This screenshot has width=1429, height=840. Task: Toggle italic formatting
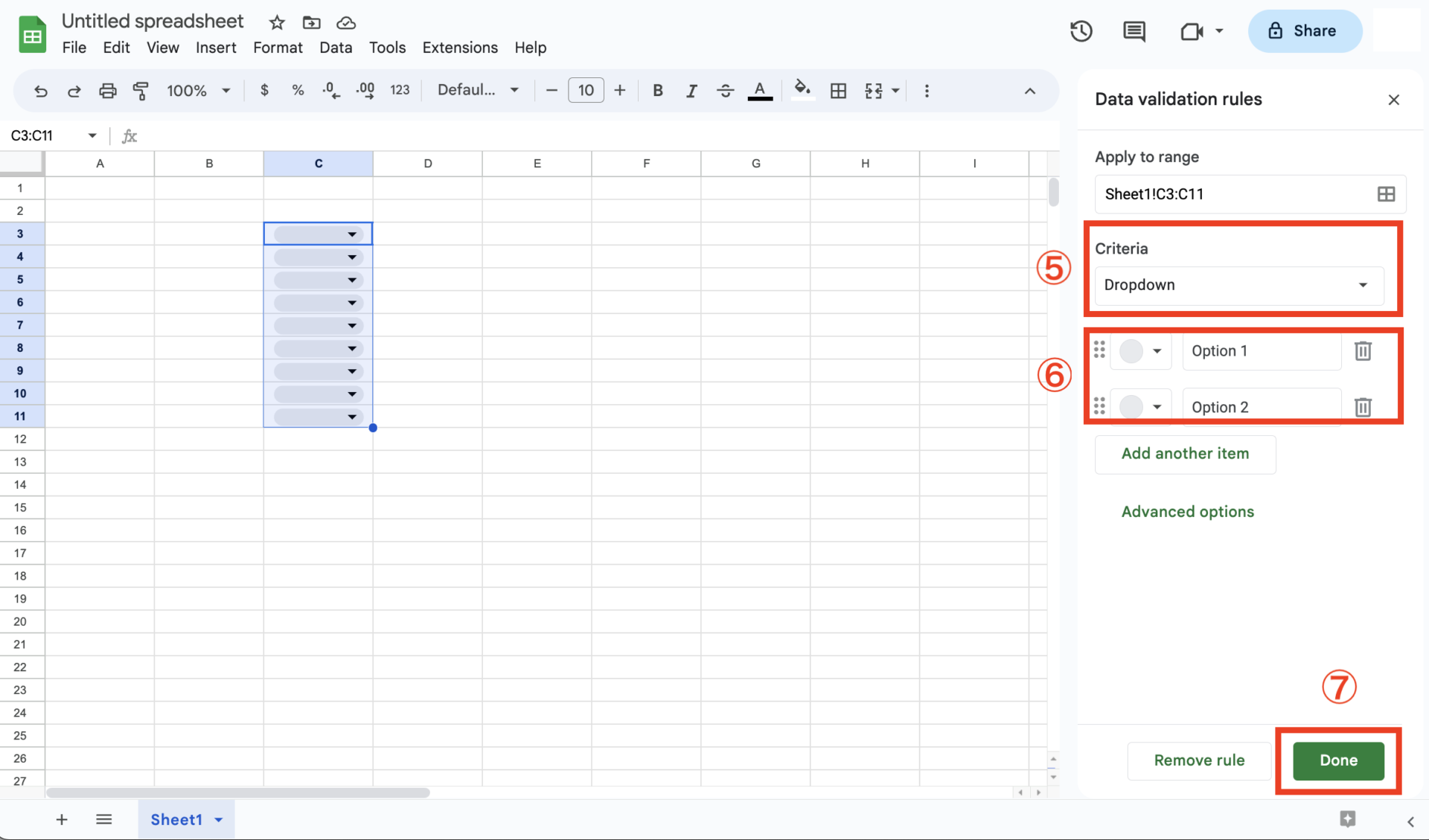(691, 91)
